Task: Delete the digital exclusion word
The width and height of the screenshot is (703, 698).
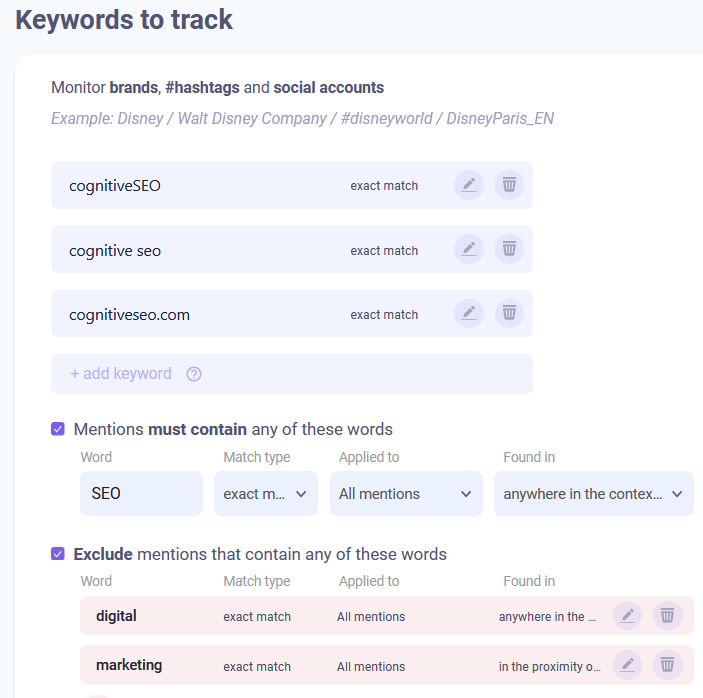Action: (668, 616)
